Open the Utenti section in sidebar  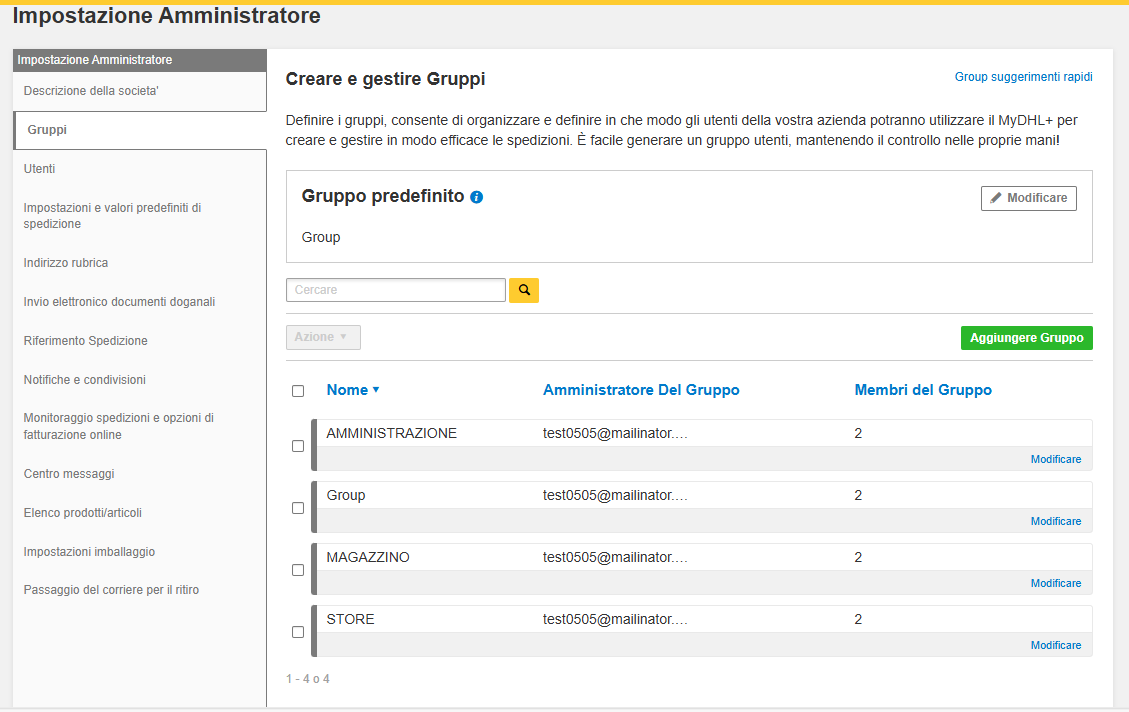[40, 169]
